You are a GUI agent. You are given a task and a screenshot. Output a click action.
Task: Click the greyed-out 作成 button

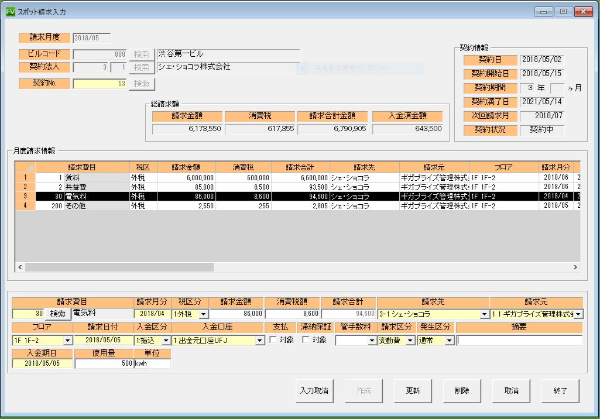(x=364, y=391)
